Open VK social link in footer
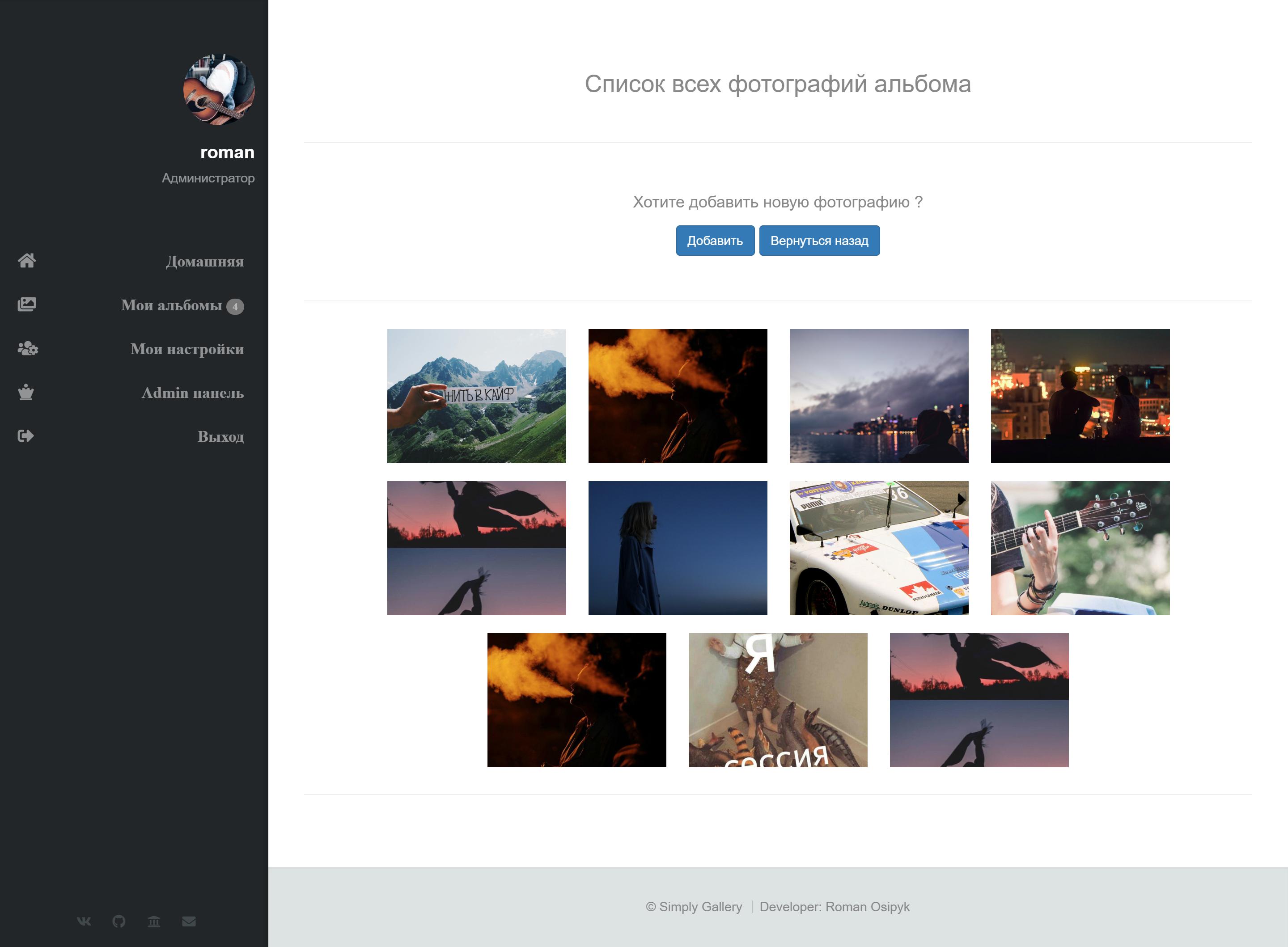 84,920
